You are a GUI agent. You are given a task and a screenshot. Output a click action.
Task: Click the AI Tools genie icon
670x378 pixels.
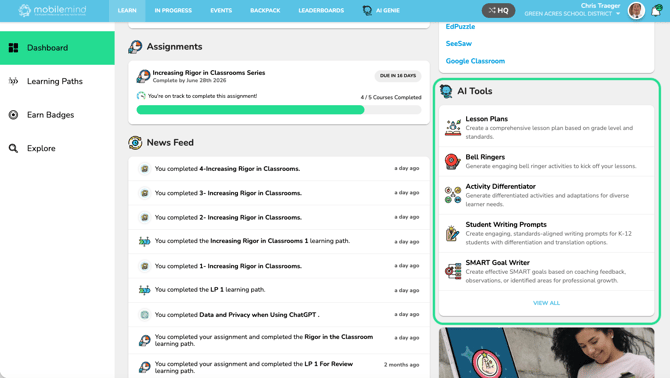(446, 91)
